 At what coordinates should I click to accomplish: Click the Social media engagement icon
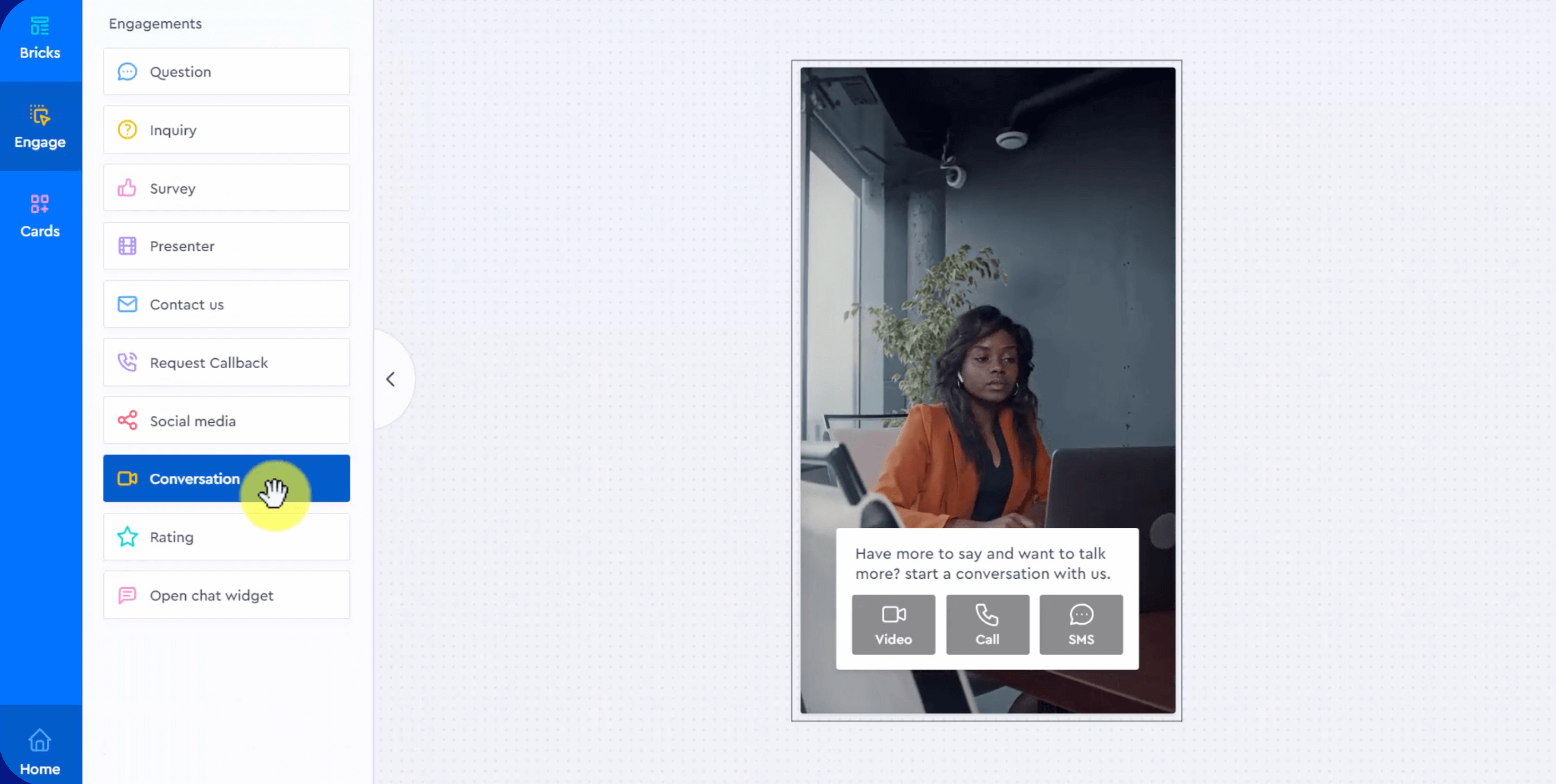pyautogui.click(x=127, y=420)
